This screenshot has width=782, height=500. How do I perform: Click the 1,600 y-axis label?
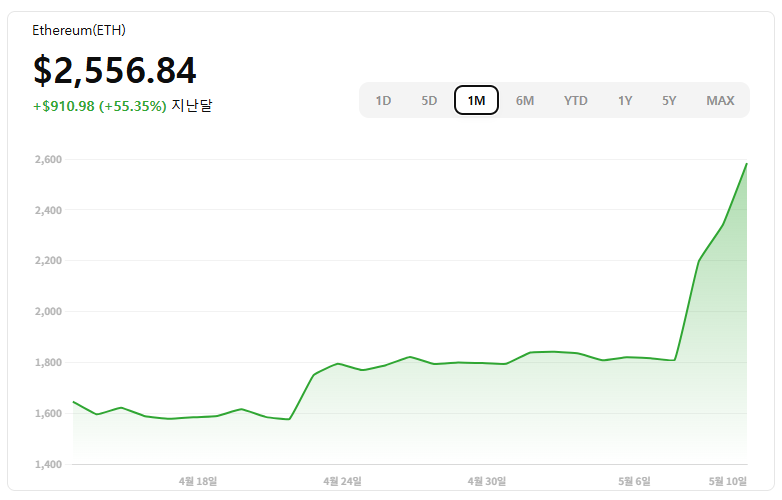48,413
